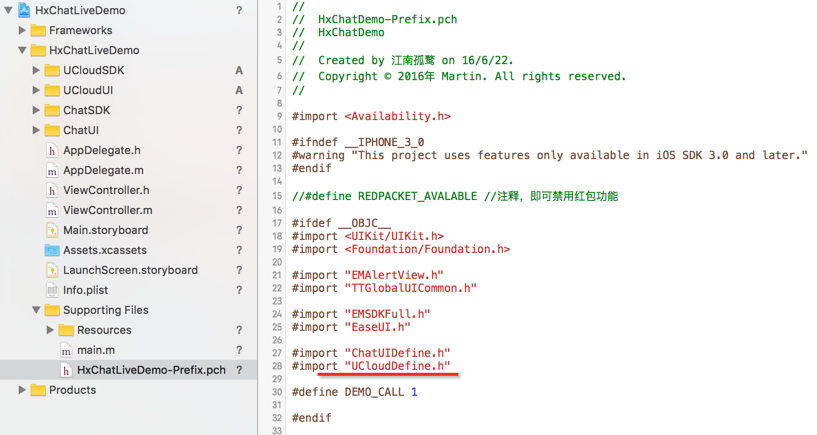Select the Supporting Files group name
817x435 pixels.
click(x=106, y=310)
